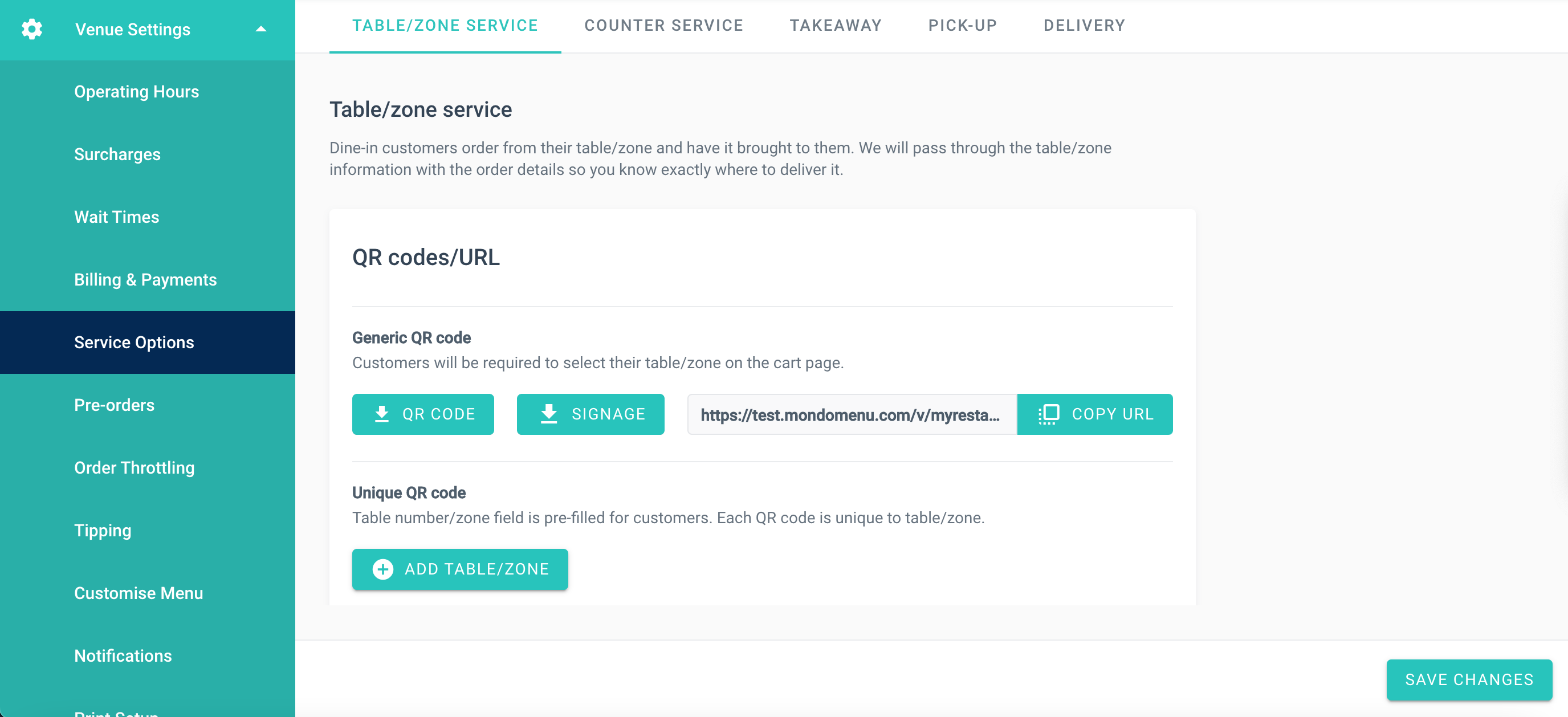The height and width of the screenshot is (717, 1568).
Task: Click the Venue Settings gear icon
Action: click(x=32, y=29)
